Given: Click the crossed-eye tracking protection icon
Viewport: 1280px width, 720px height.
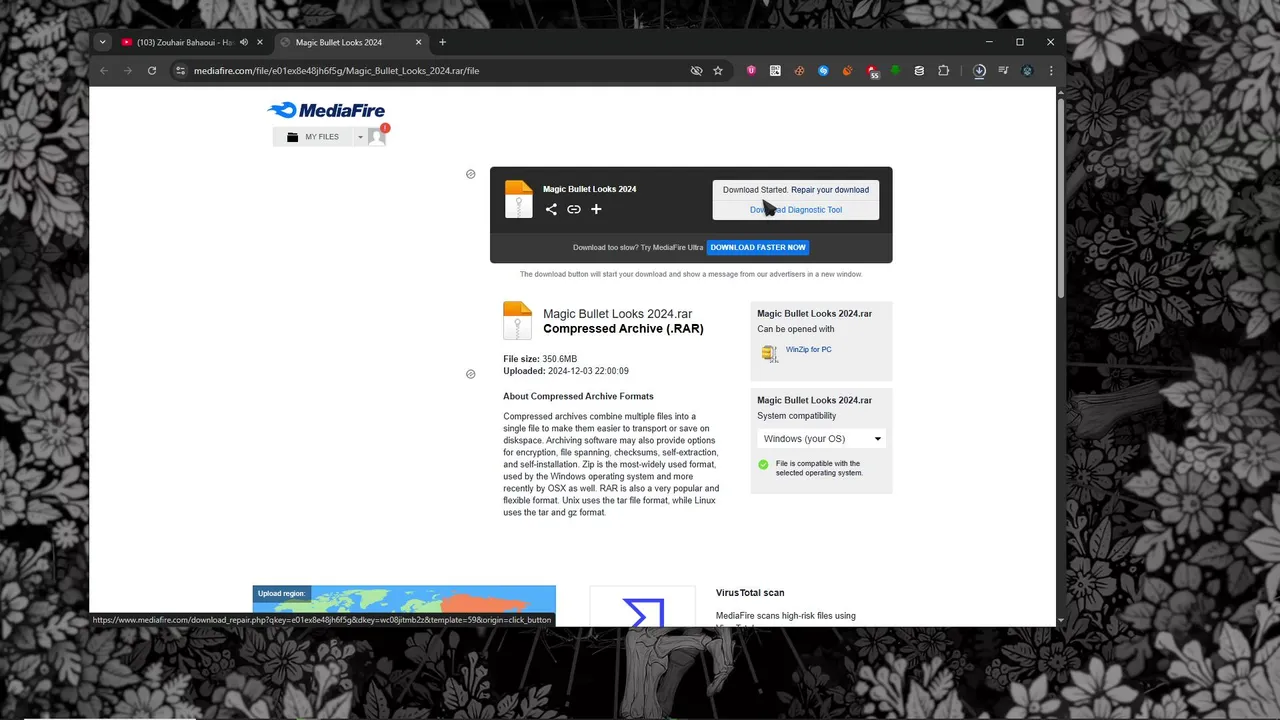Looking at the screenshot, I should pyautogui.click(x=697, y=71).
